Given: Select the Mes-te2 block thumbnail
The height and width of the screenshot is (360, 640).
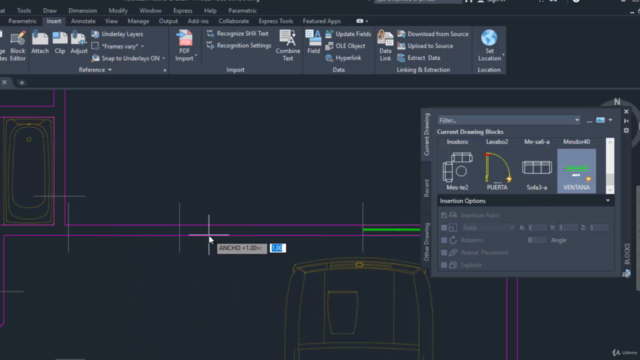Looking at the screenshot, I should (x=457, y=171).
